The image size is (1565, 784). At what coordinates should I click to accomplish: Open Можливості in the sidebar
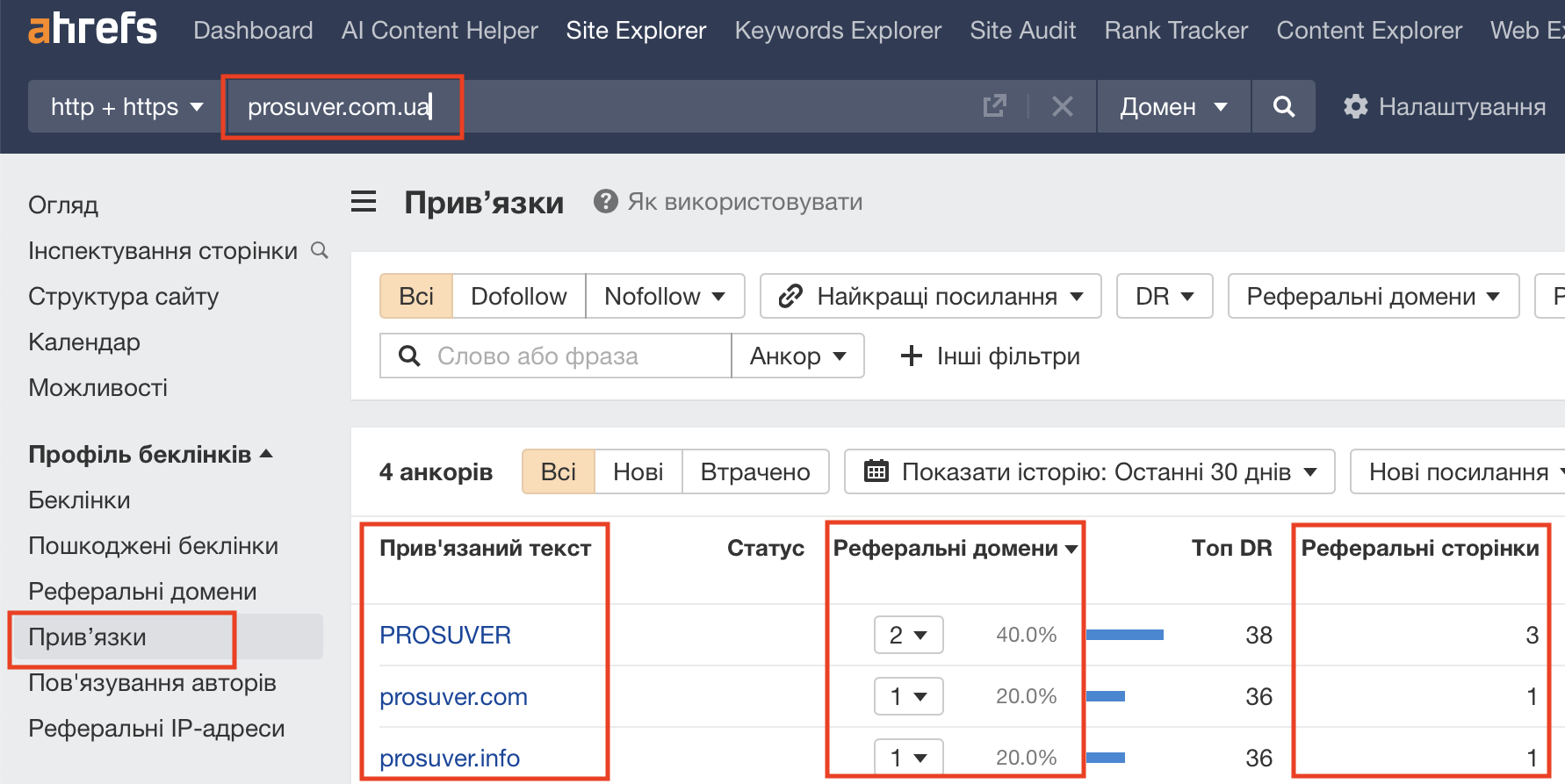(x=97, y=387)
